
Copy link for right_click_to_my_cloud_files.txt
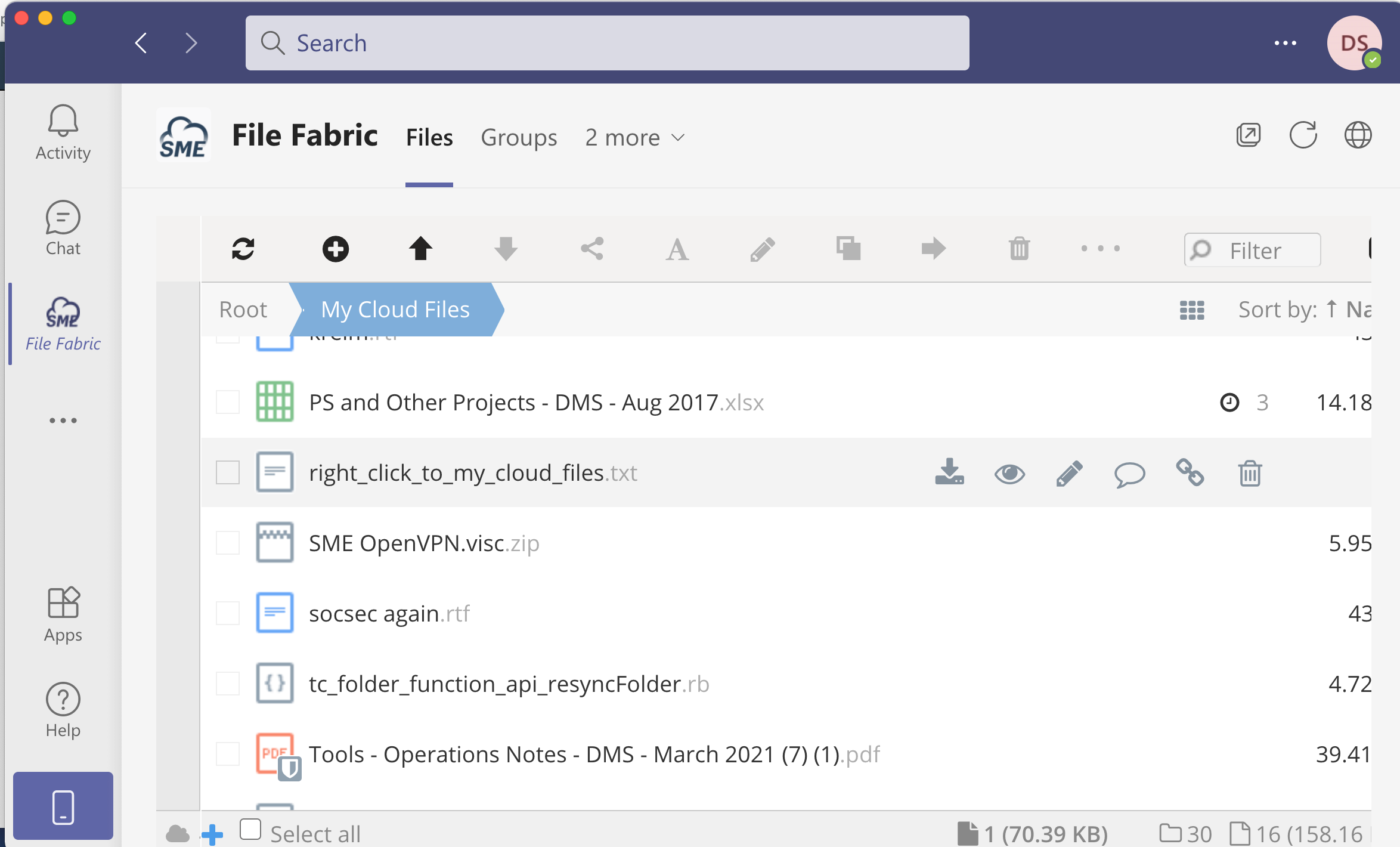[x=1190, y=473]
